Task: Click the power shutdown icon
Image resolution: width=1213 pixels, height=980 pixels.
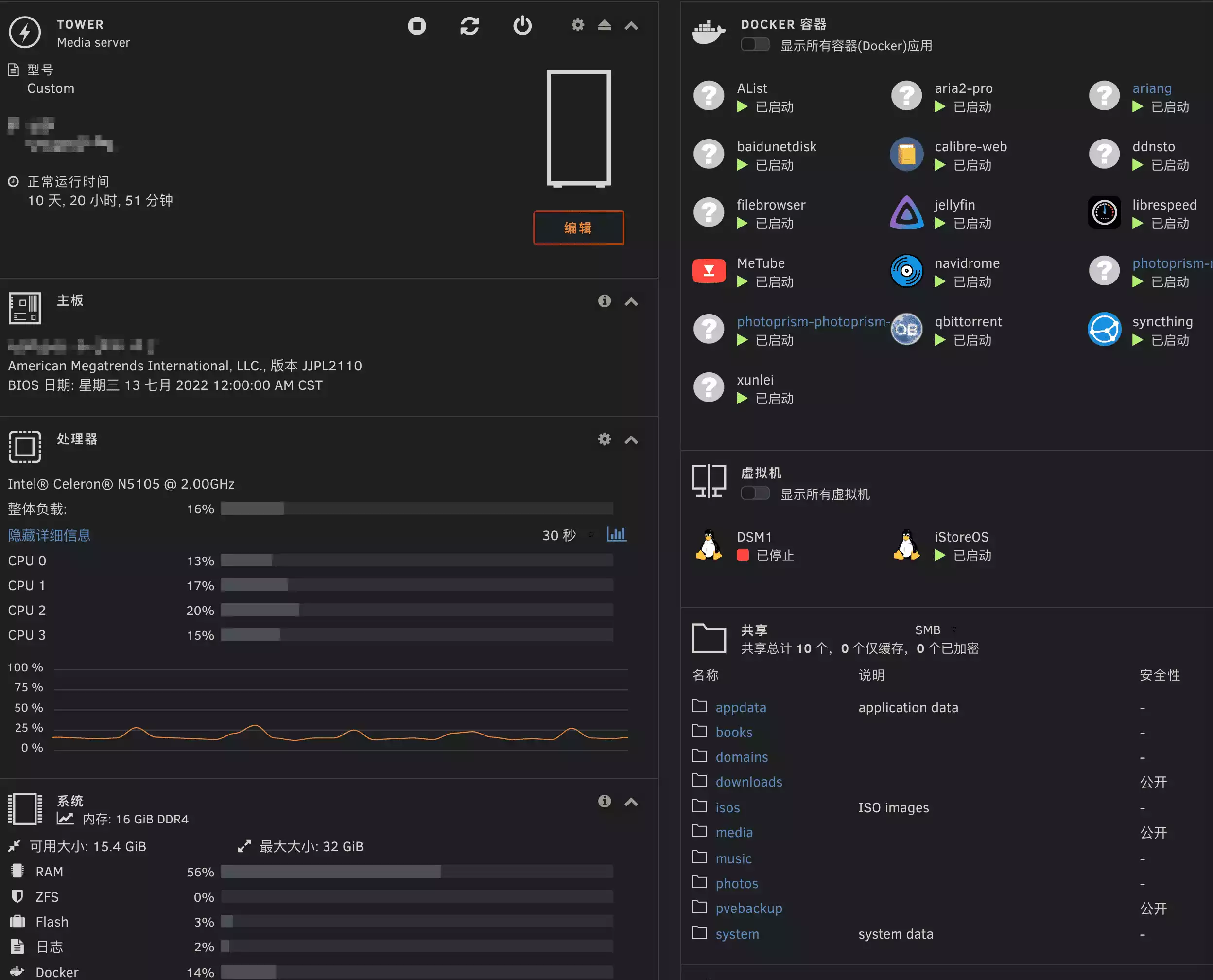Action: pos(522,25)
